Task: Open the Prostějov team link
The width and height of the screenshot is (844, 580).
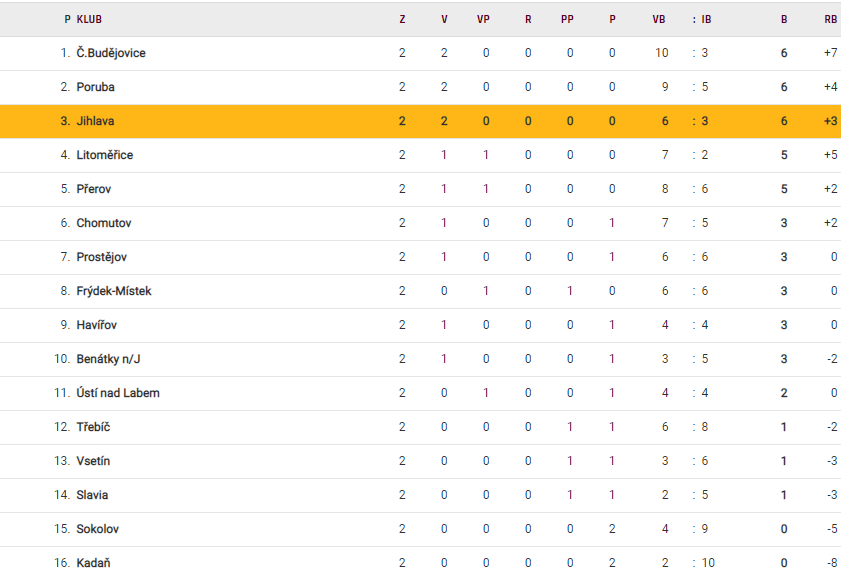Action: tap(102, 257)
